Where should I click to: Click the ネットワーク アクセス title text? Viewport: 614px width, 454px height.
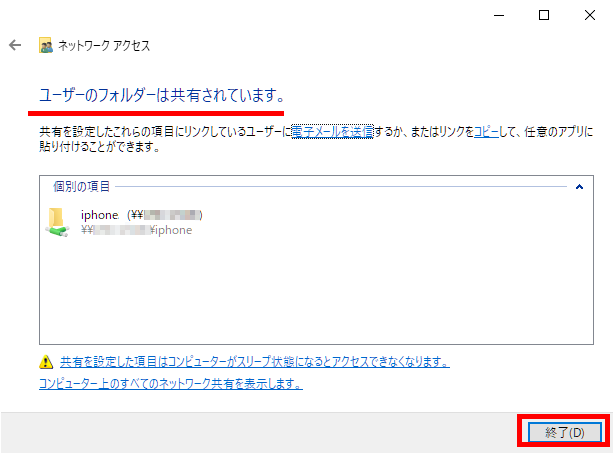point(104,46)
